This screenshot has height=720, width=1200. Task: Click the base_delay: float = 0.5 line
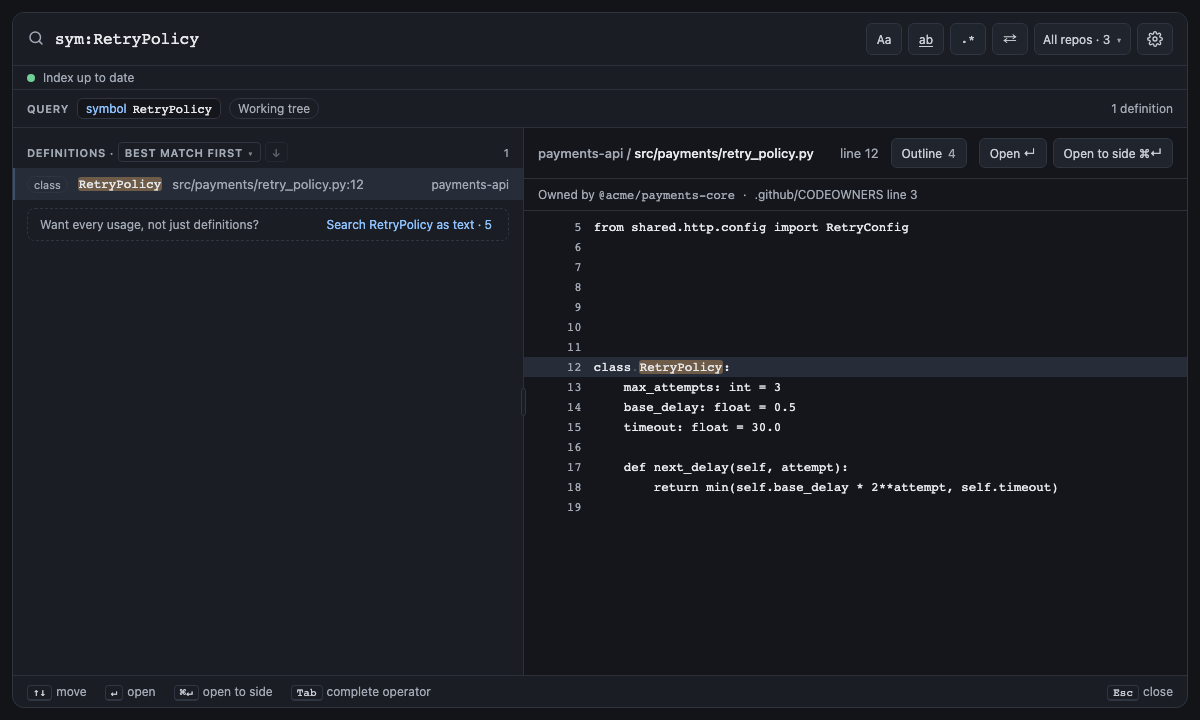point(710,407)
